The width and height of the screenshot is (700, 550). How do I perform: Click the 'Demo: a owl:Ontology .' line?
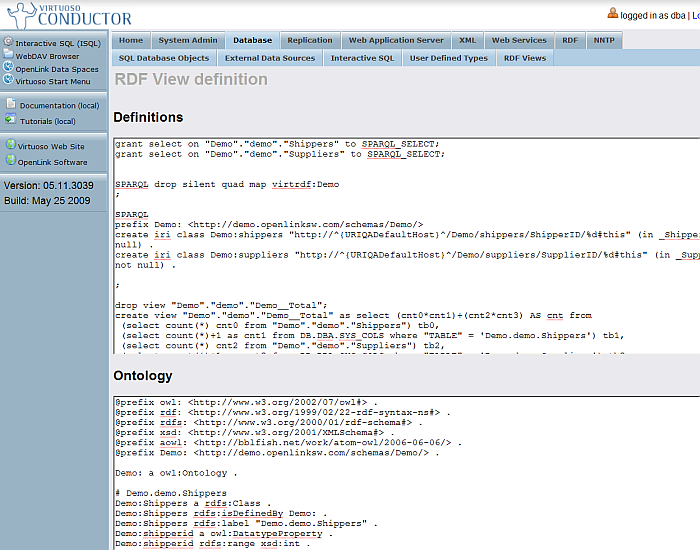(176, 473)
